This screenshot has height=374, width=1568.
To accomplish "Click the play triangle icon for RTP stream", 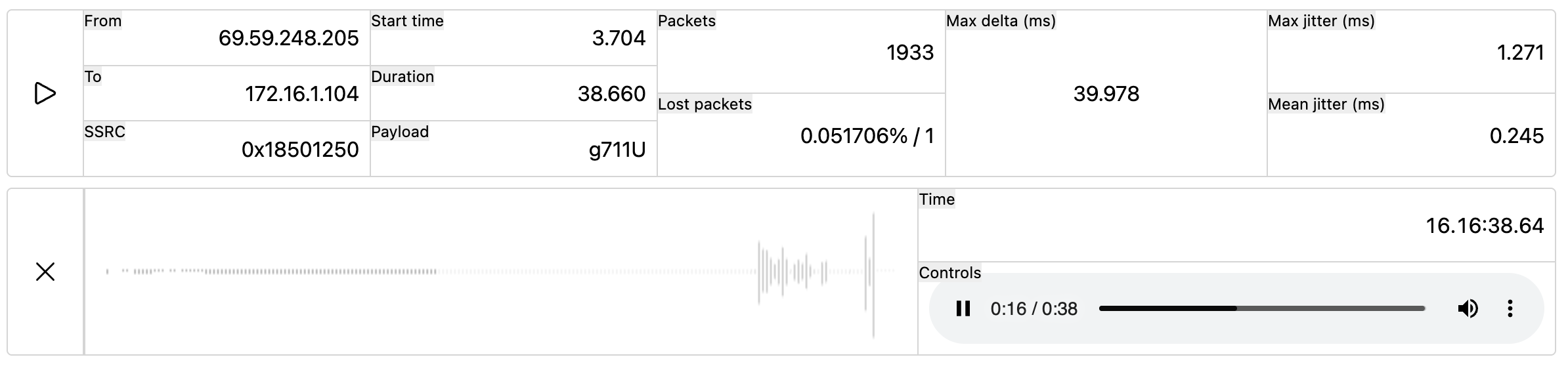I will click(45, 93).
